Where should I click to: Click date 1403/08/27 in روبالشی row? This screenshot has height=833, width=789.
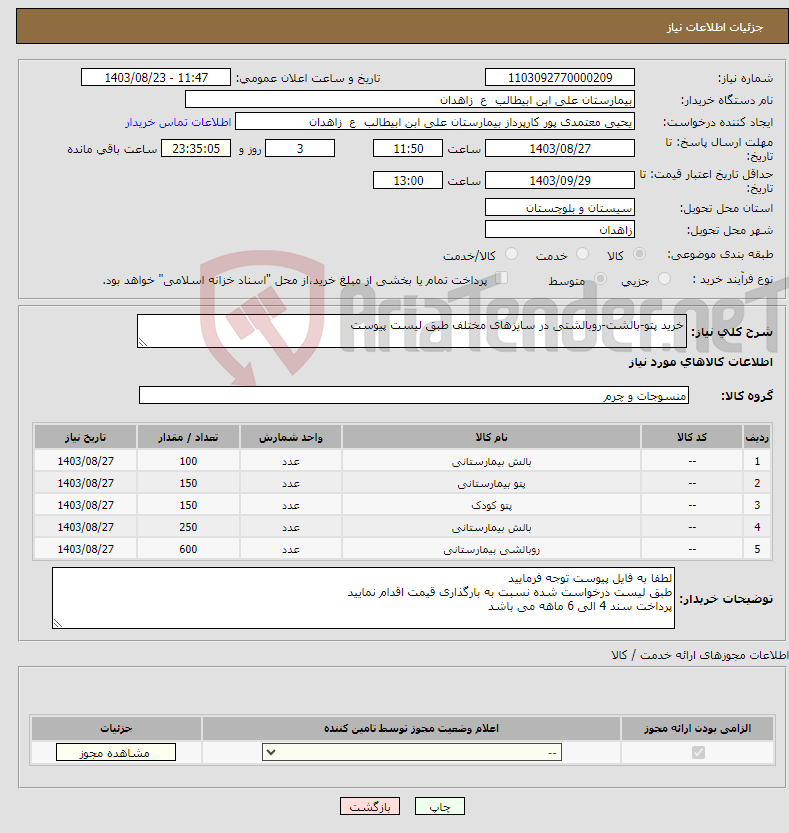point(86,549)
